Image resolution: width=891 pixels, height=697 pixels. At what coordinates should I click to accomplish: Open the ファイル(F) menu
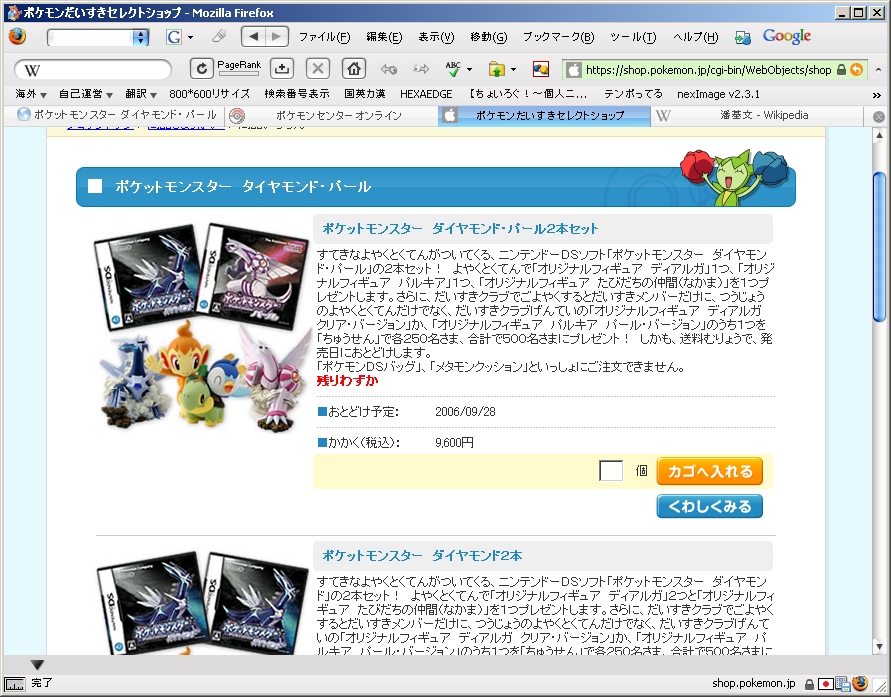(324, 37)
